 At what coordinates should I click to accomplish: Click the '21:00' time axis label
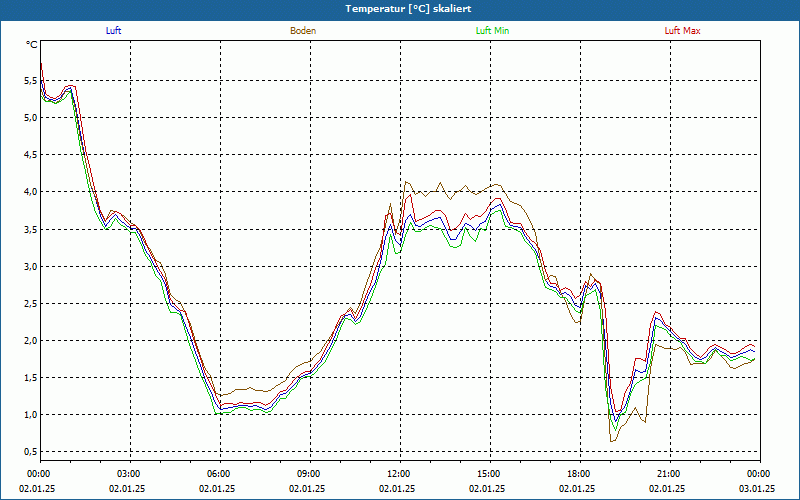pos(667,474)
